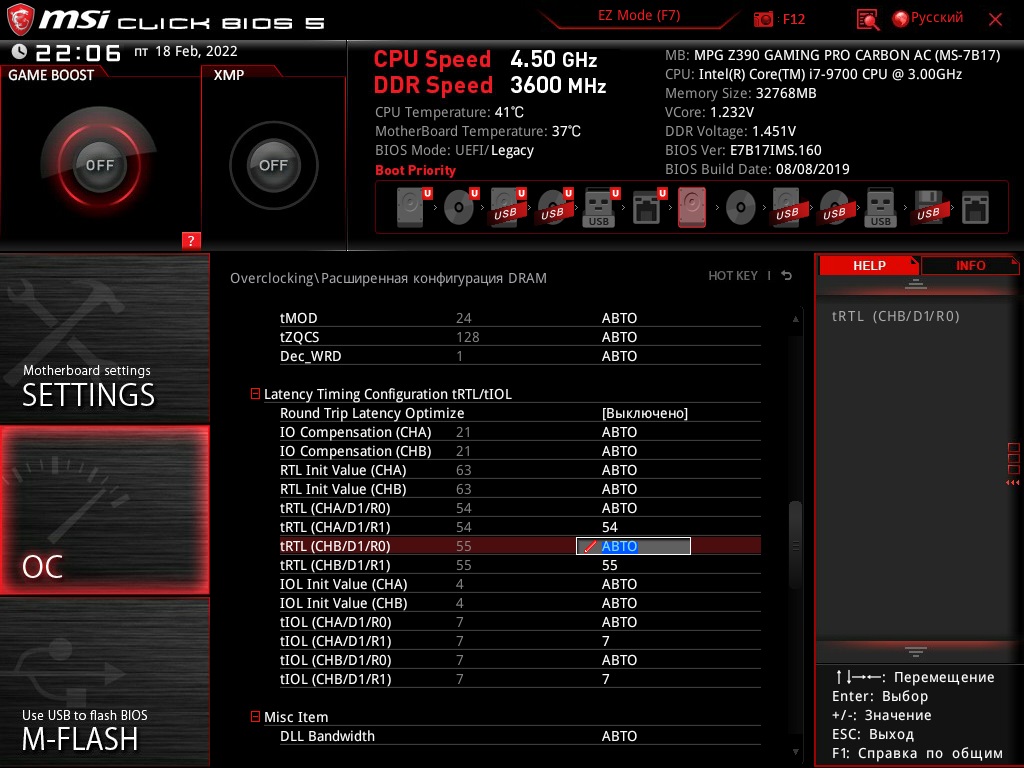Viewport: 1024px width, 768px height.
Task: Open the red question mark help icon
Action: (x=191, y=240)
